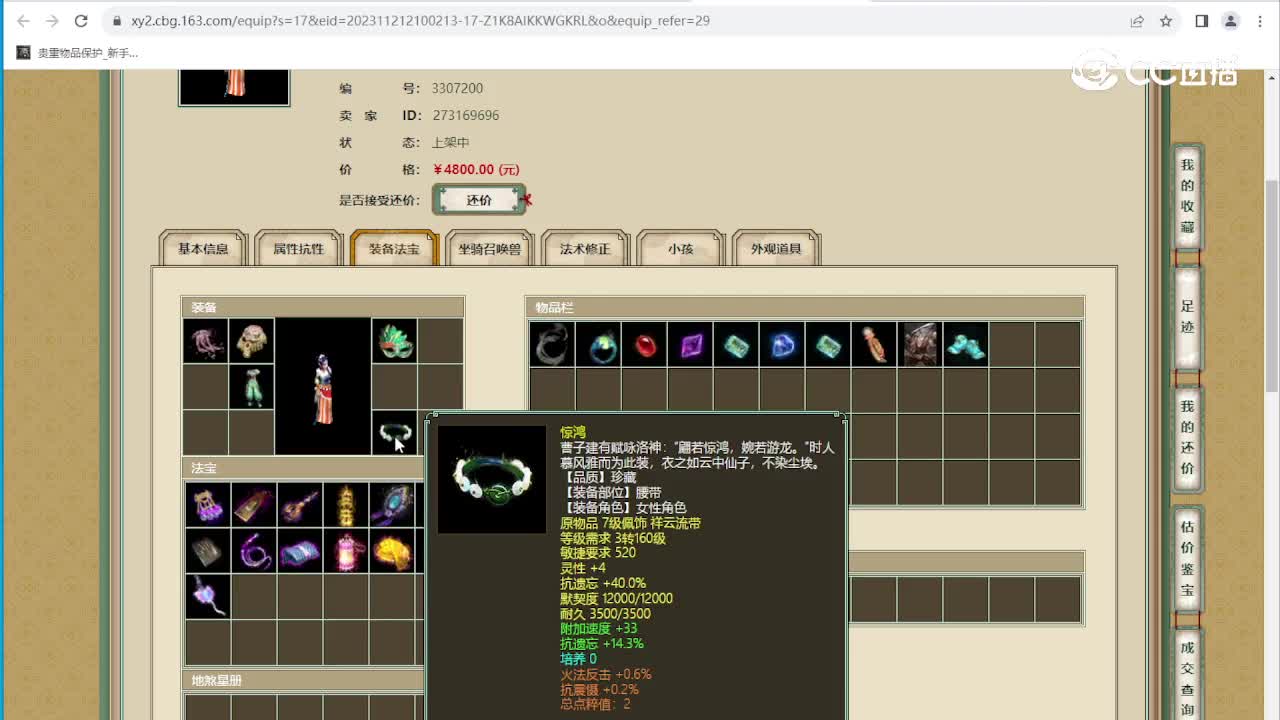Open the browser profile avatar
Screen dimensions: 1280x720
coord(1231,21)
